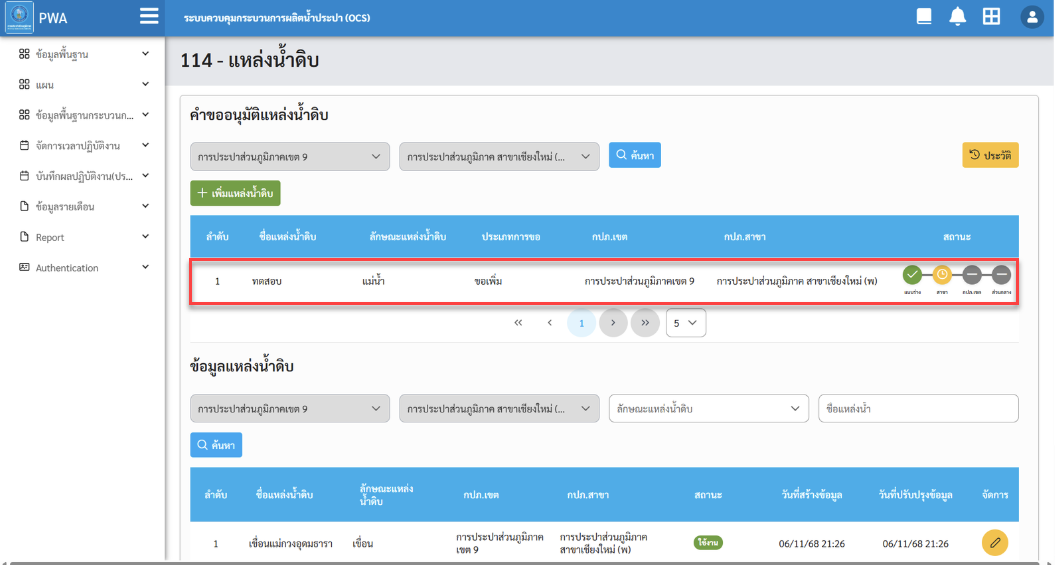The width and height of the screenshot is (1055, 565).
Task: Open ข้อมูลรายเดือน sidebar menu
Action: pos(83,206)
